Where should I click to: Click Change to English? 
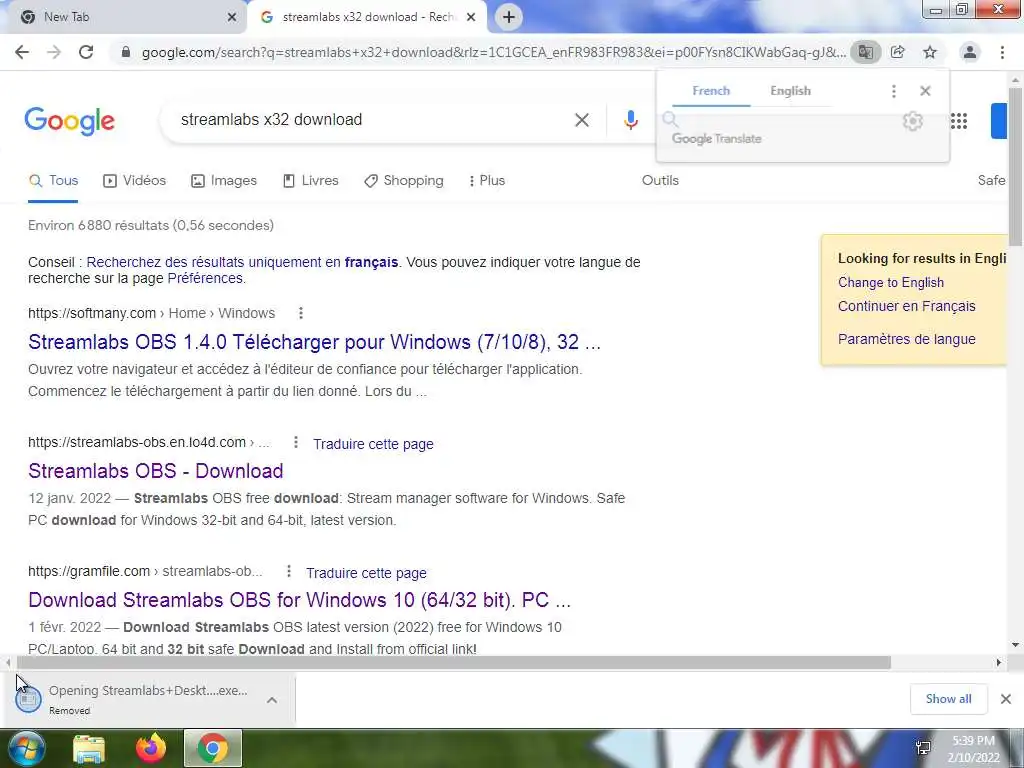click(x=891, y=283)
